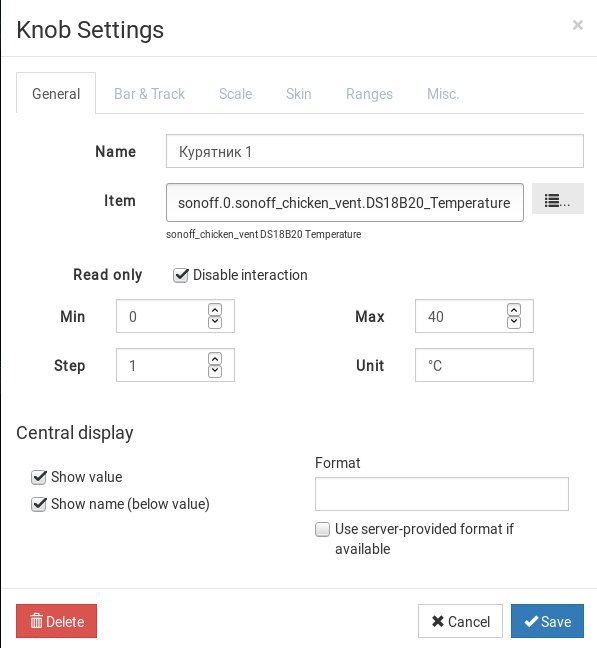Screen dimensions: 597x648
Task: Toggle Show name (below value) checkbox
Action: click(39, 504)
